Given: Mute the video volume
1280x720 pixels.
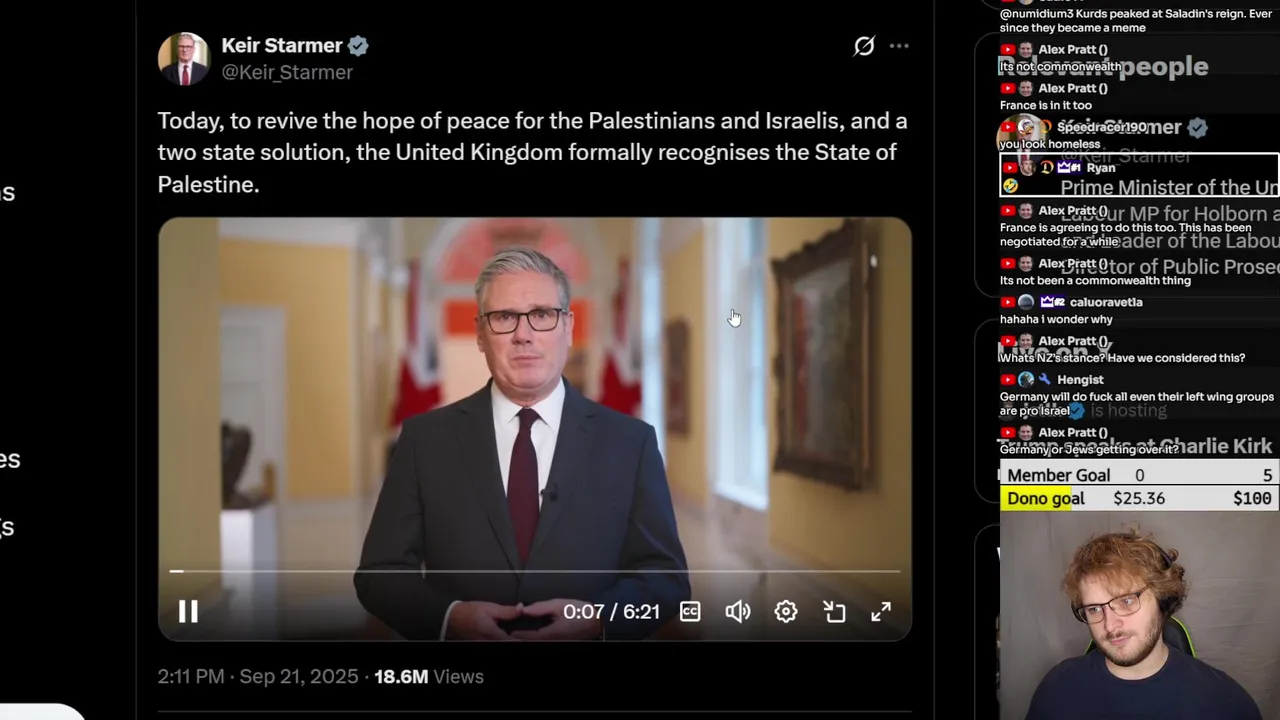Looking at the screenshot, I should click(x=737, y=611).
